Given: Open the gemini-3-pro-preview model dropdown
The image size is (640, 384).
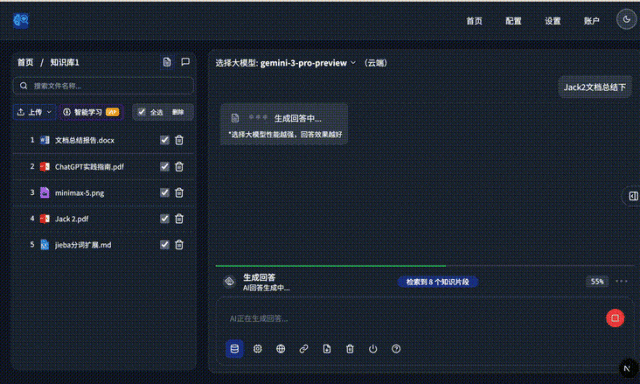Looking at the screenshot, I should click(308, 63).
